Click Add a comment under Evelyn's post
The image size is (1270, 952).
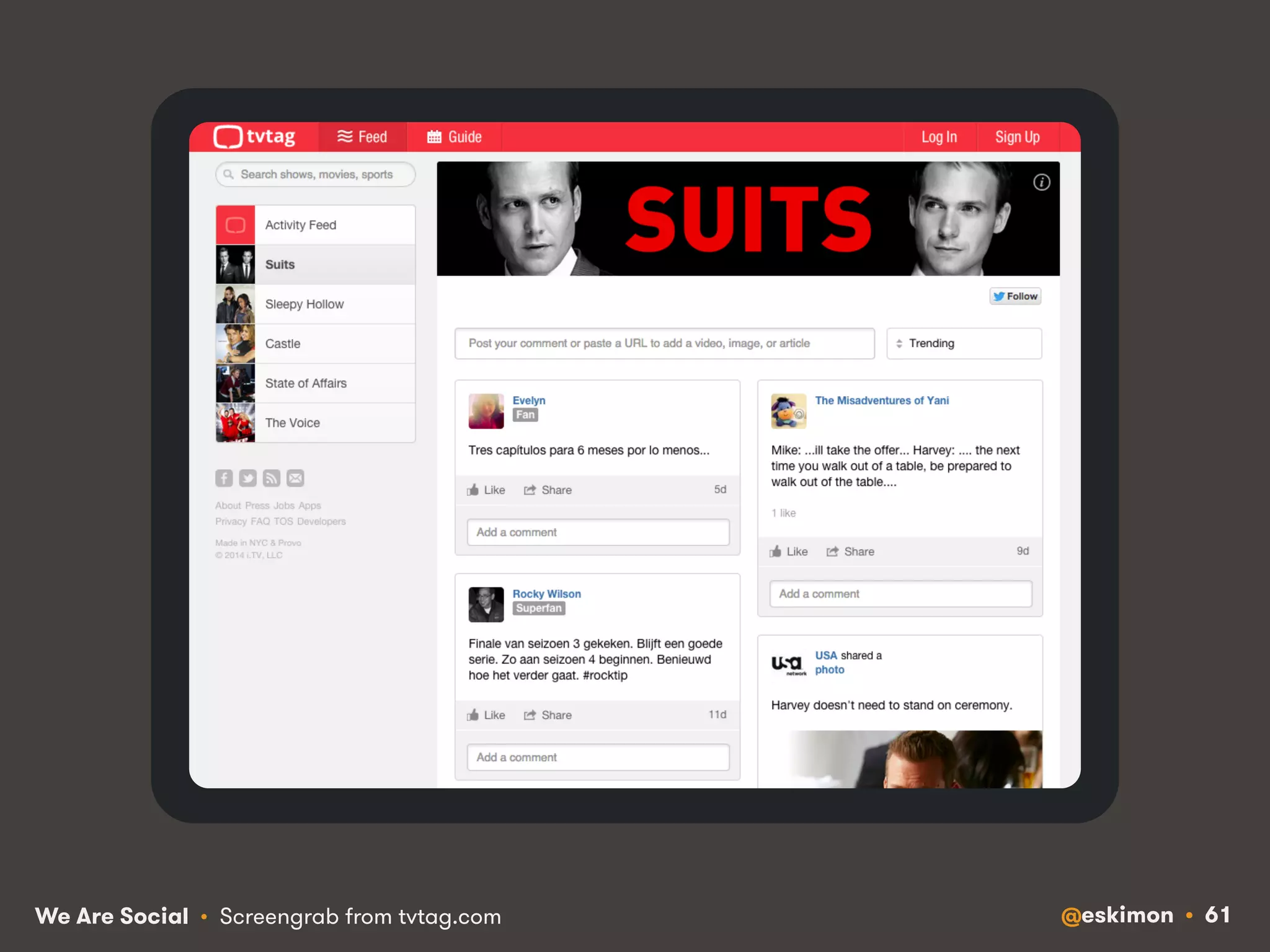[598, 532]
